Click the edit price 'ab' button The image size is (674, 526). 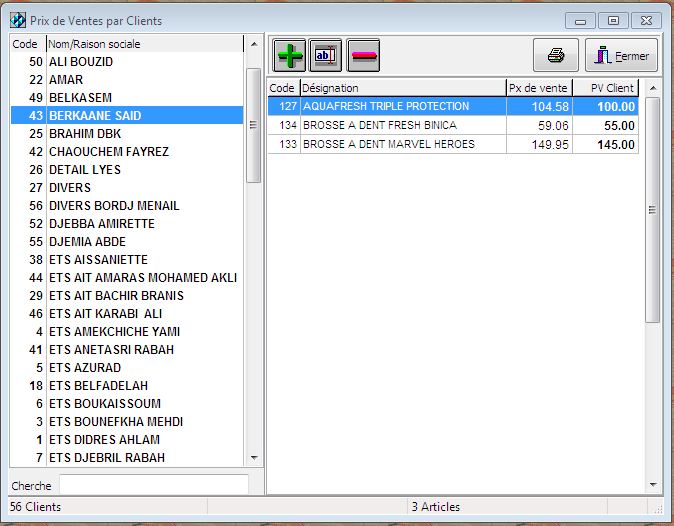click(x=325, y=55)
